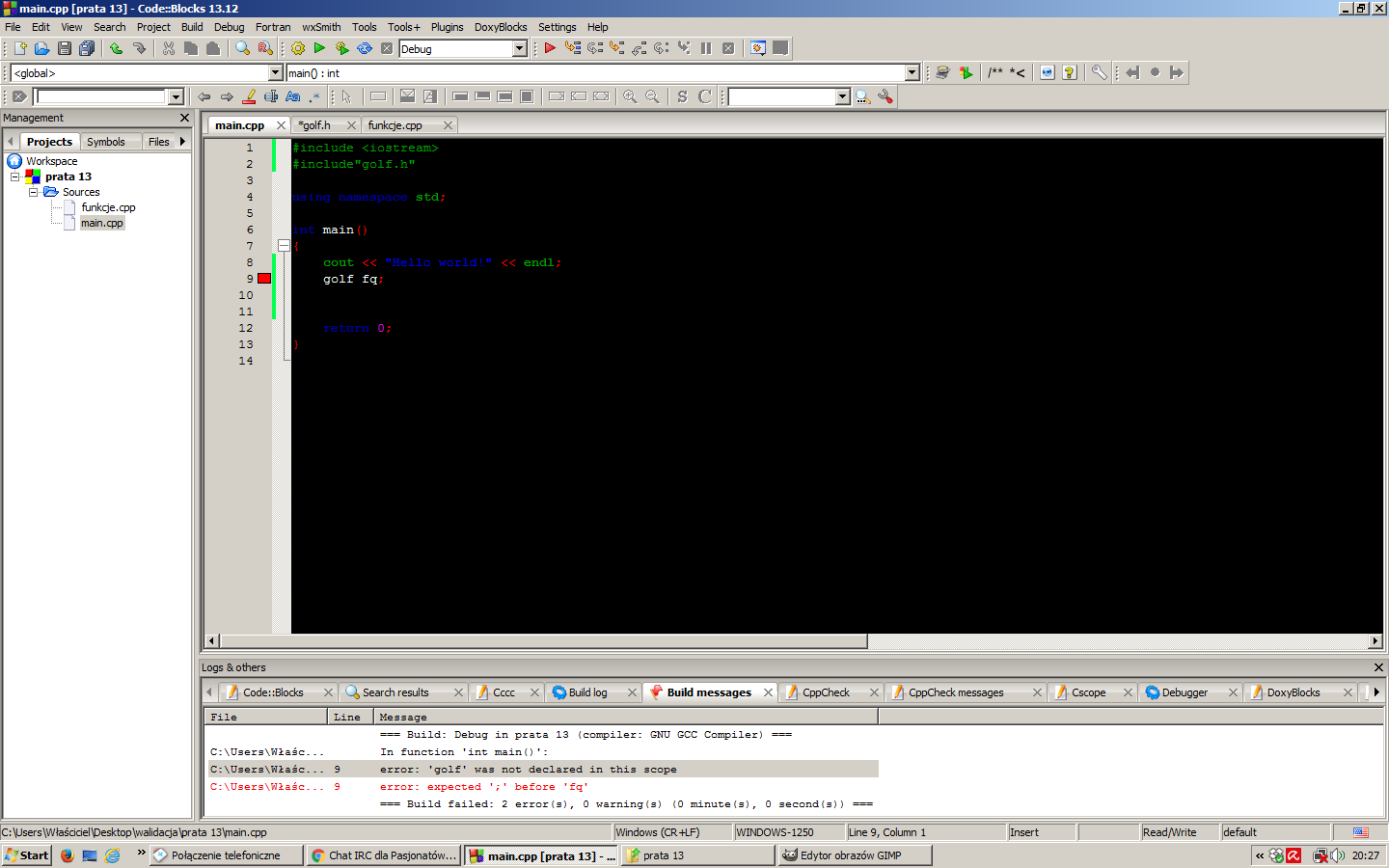Click the Zoom in icon
This screenshot has height=868, width=1389.
(630, 96)
